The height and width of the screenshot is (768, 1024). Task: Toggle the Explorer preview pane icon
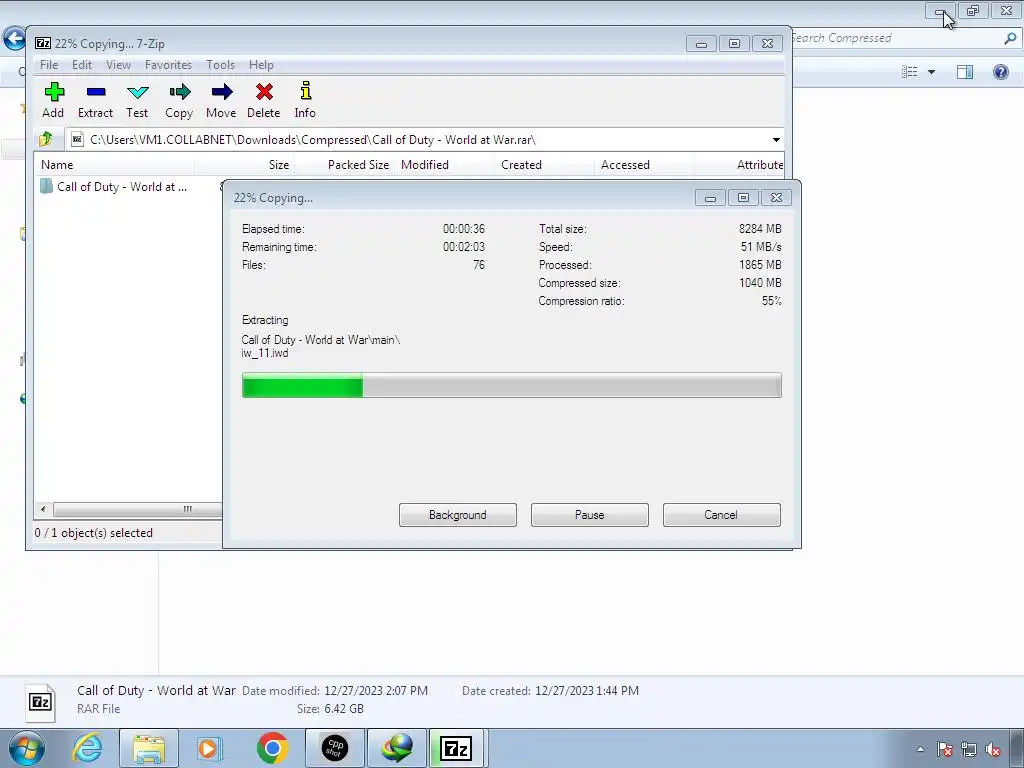965,72
